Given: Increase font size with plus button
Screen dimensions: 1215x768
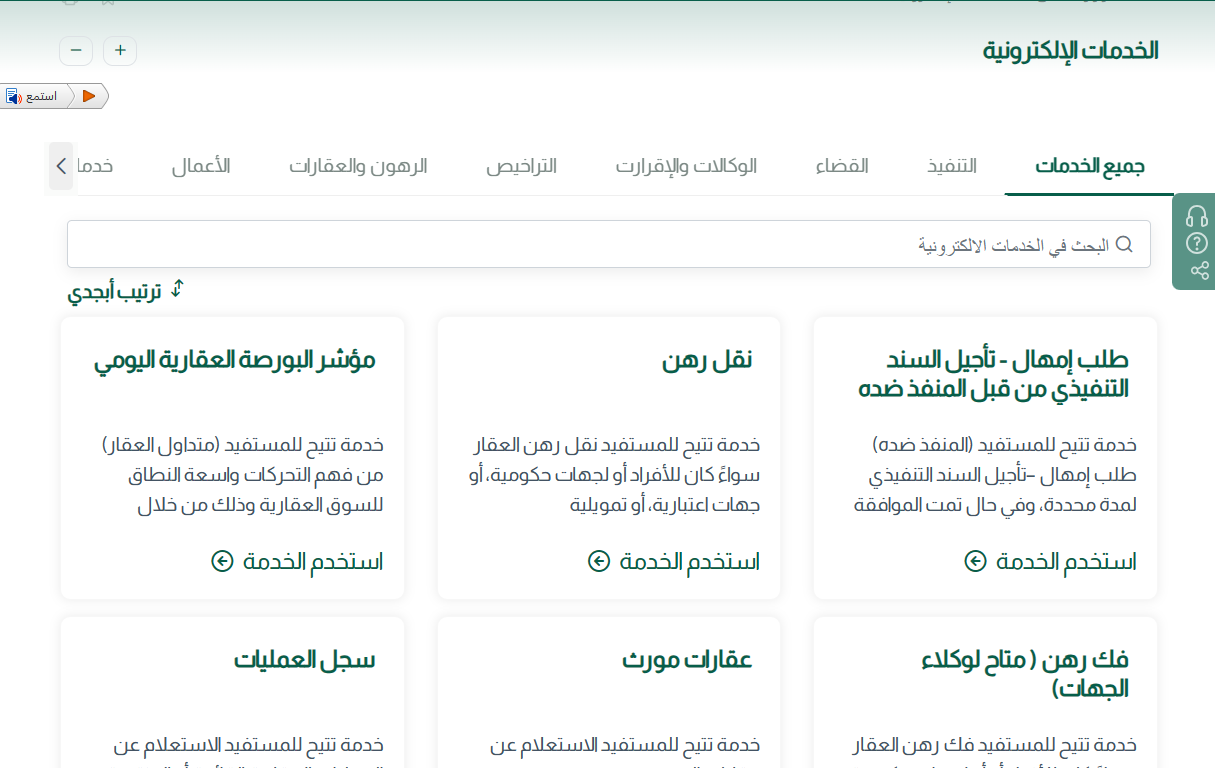Looking at the screenshot, I should pos(120,50).
